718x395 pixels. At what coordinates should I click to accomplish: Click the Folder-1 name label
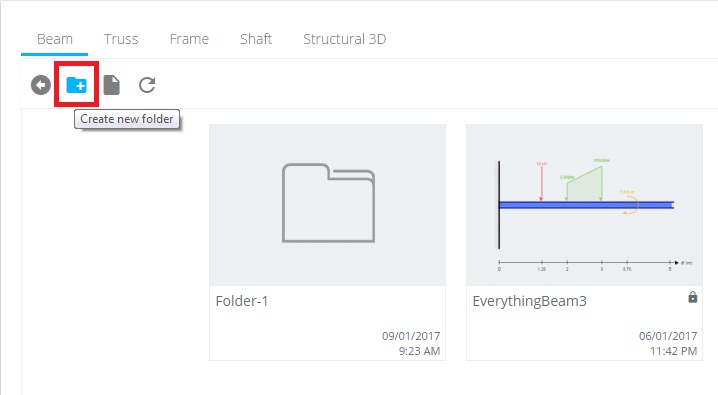point(242,301)
